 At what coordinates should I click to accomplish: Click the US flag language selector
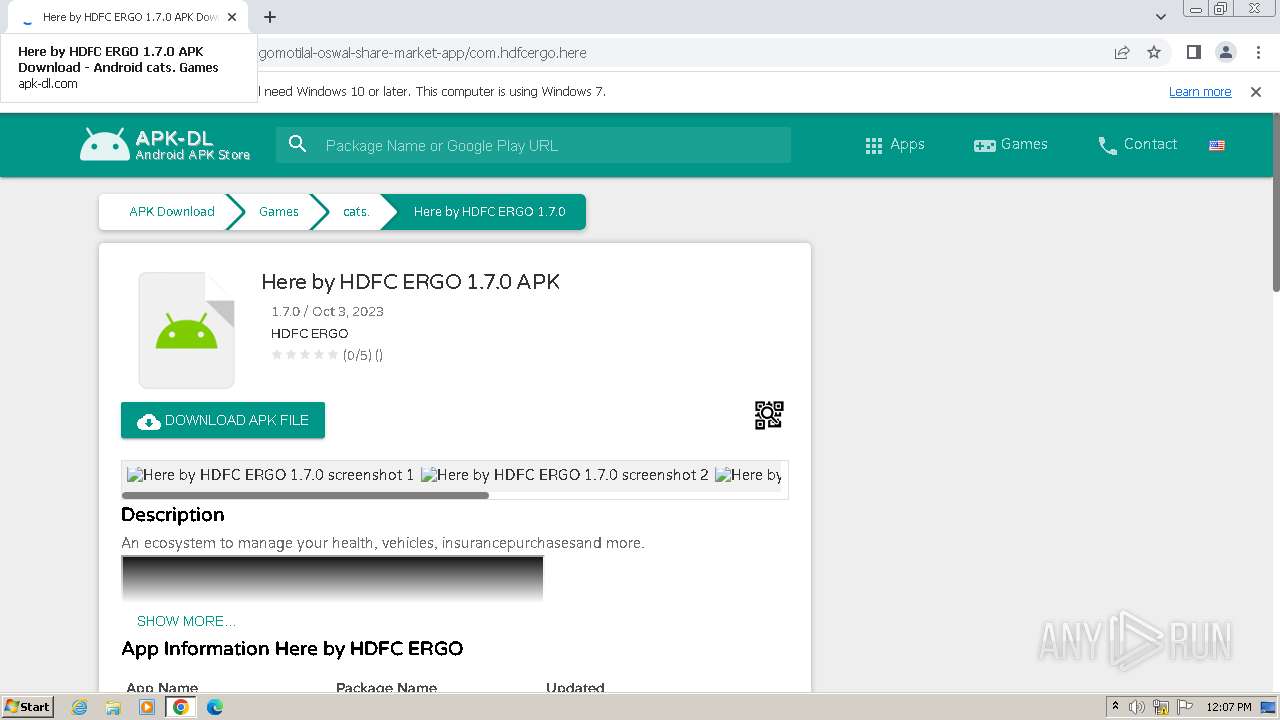[1217, 145]
